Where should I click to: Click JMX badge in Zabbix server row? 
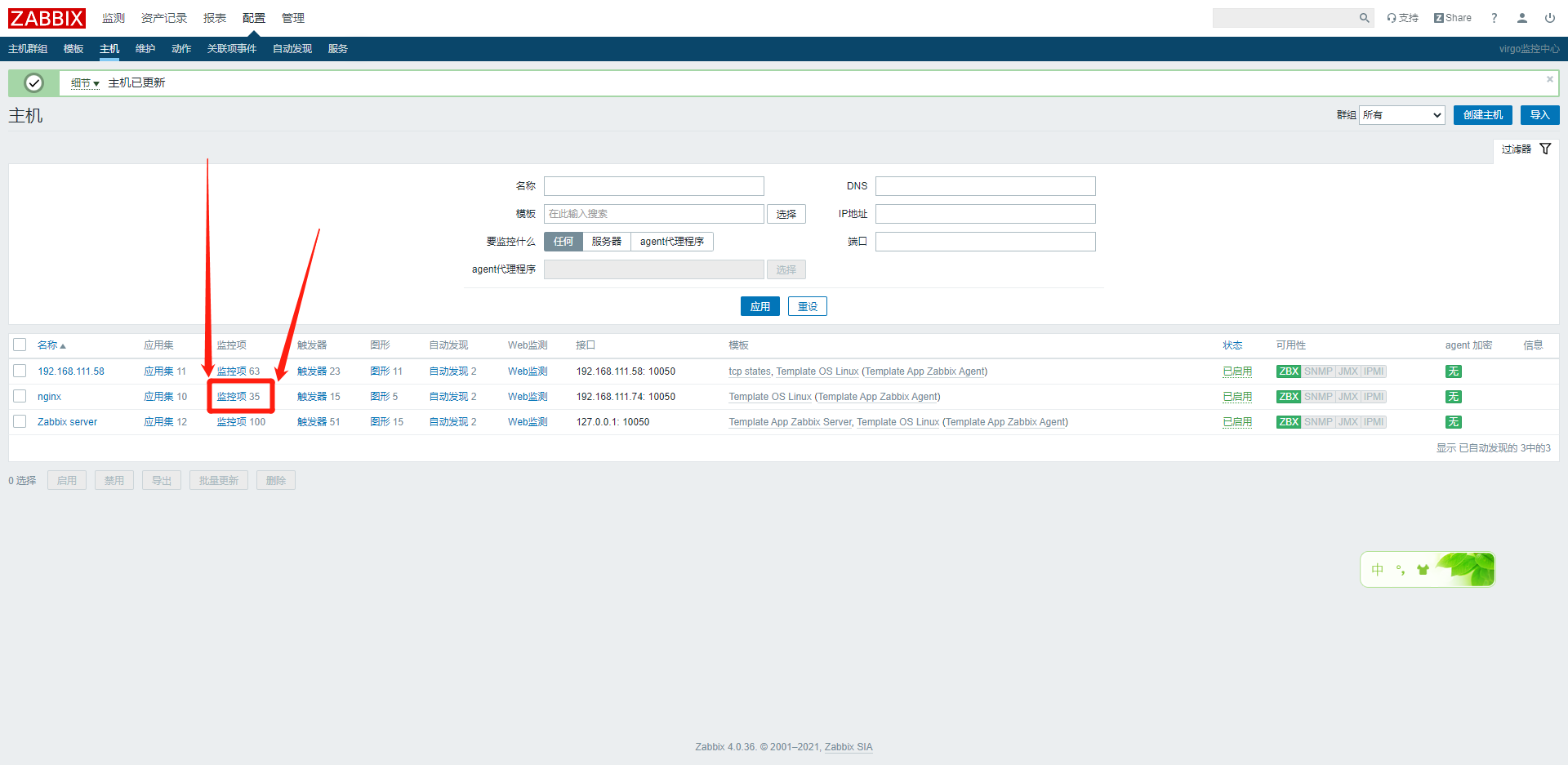(x=1348, y=422)
